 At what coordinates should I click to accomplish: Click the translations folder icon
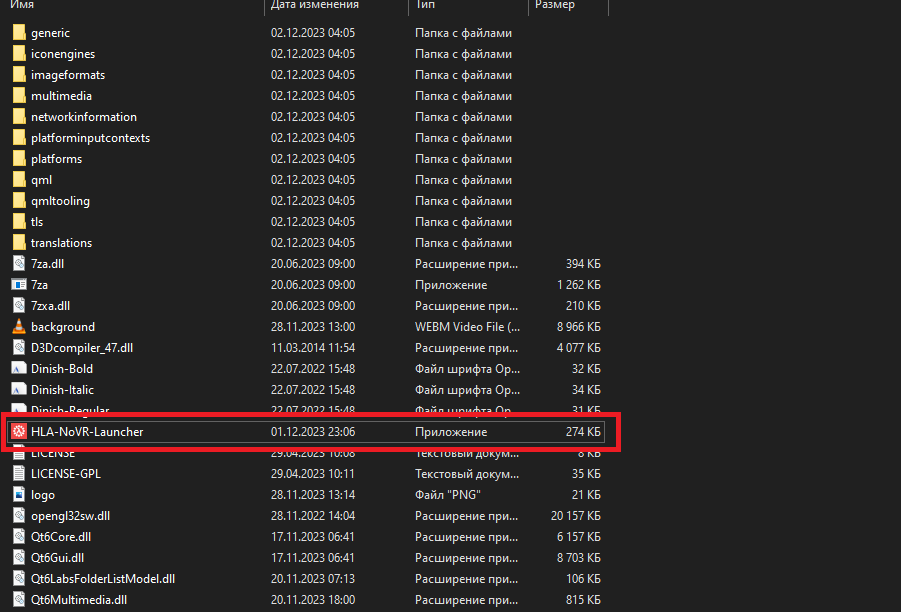(x=19, y=243)
